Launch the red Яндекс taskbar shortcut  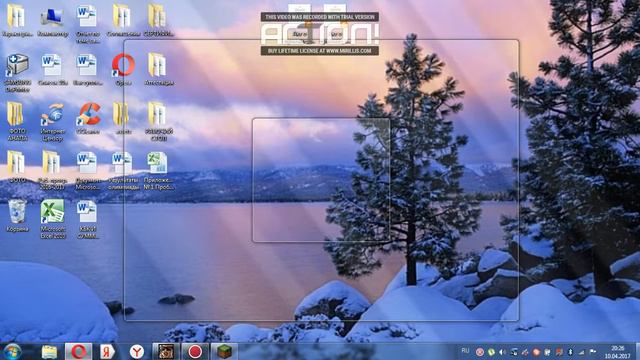pyautogui.click(x=107, y=351)
